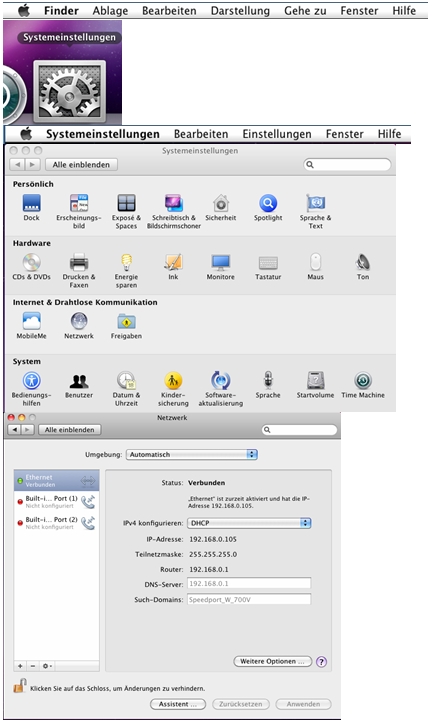Open IPv4 konfigurieren DHCP dropdown
Viewport: 436px width, 726px height.
pos(249,523)
